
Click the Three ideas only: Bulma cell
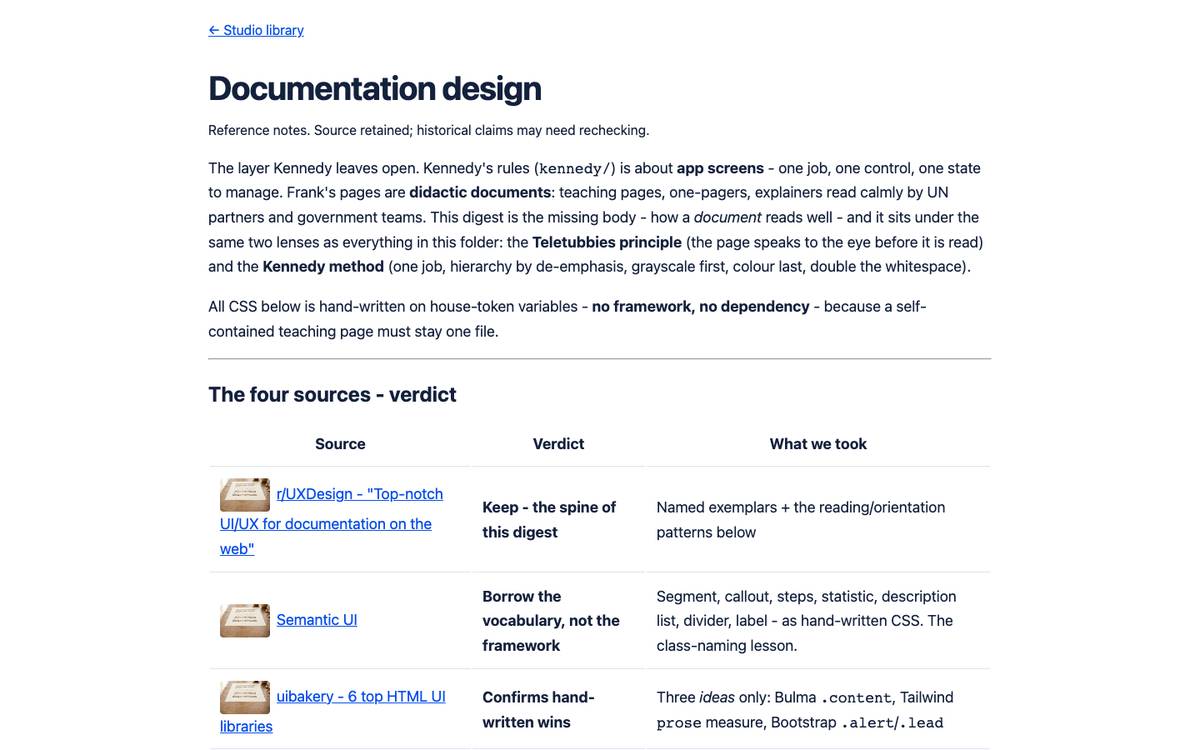(818, 710)
